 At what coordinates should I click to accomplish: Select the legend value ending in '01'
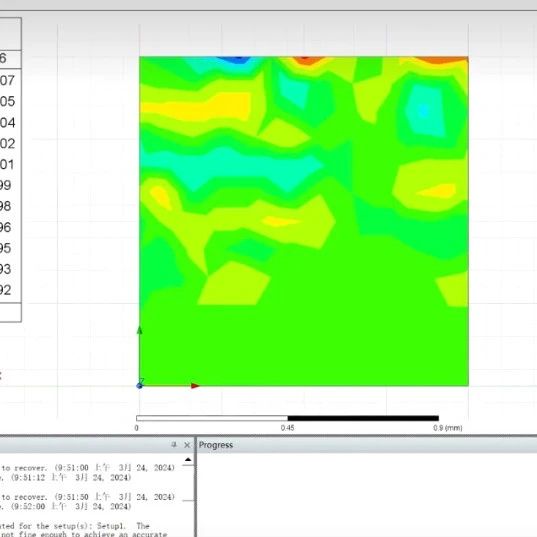(x=7, y=165)
